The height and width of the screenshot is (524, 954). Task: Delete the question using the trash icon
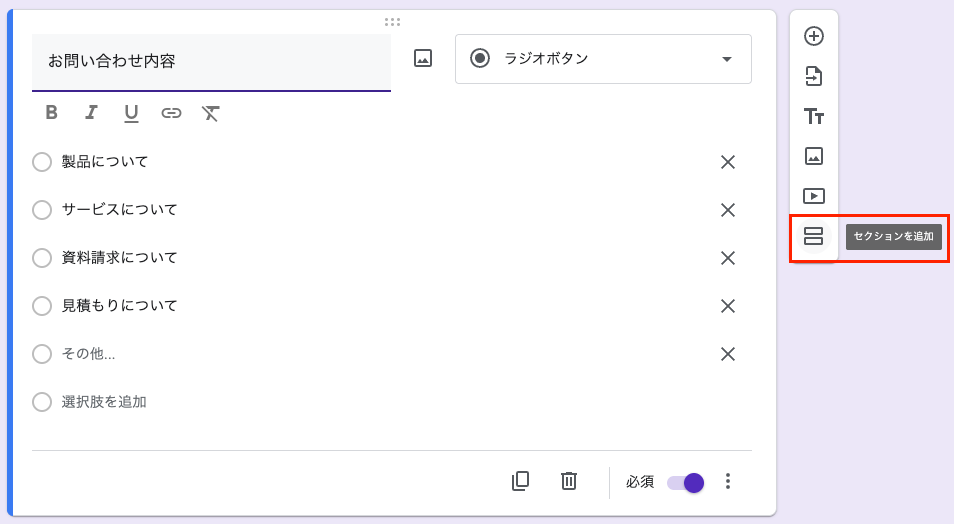pyautogui.click(x=569, y=481)
